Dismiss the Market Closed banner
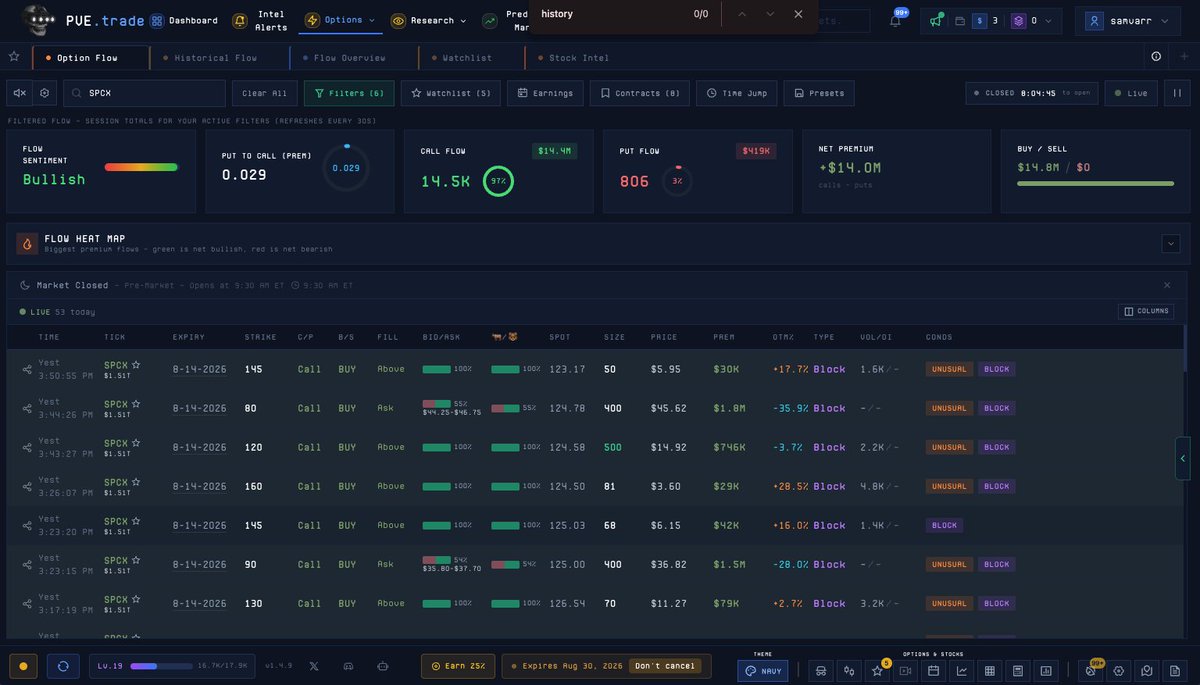Image resolution: width=1200 pixels, height=685 pixels. (1167, 285)
